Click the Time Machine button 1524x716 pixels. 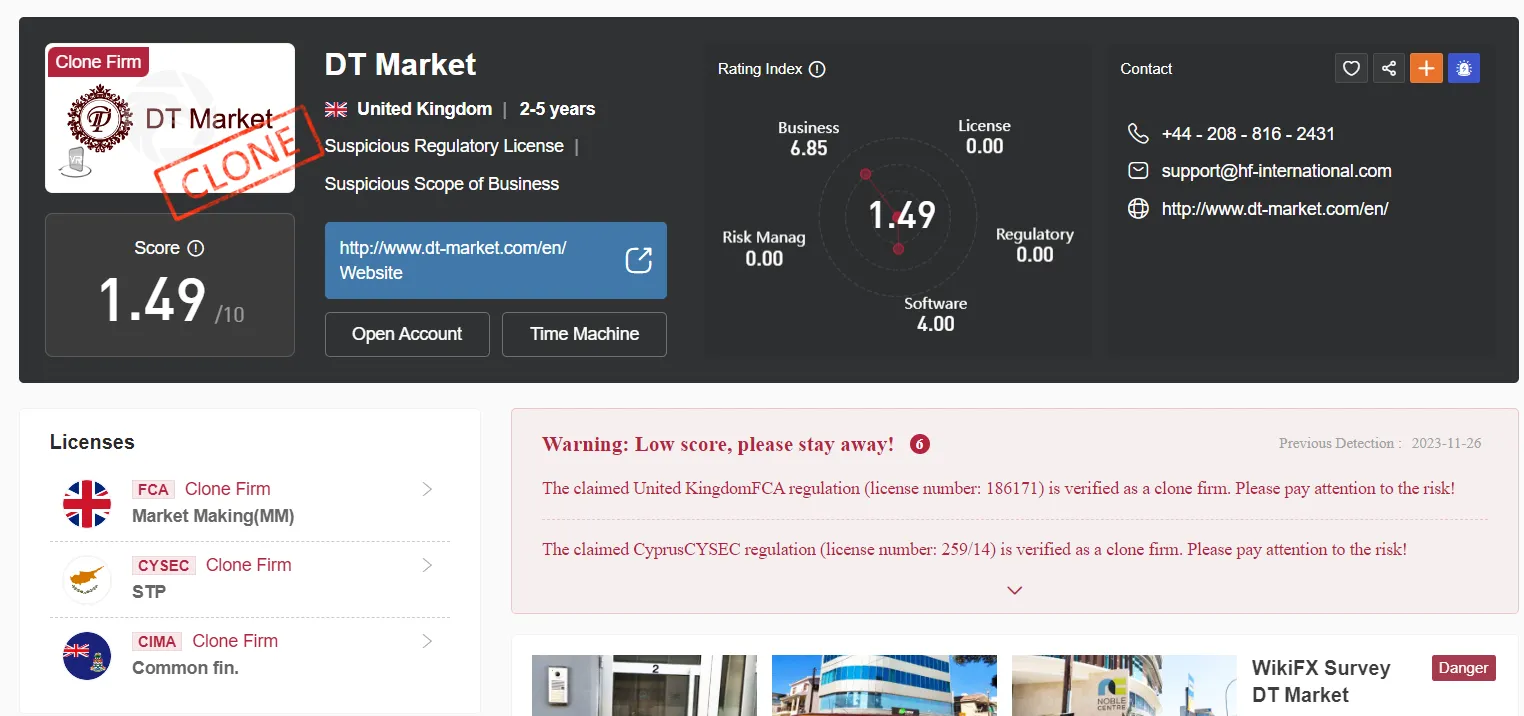pyautogui.click(x=584, y=334)
